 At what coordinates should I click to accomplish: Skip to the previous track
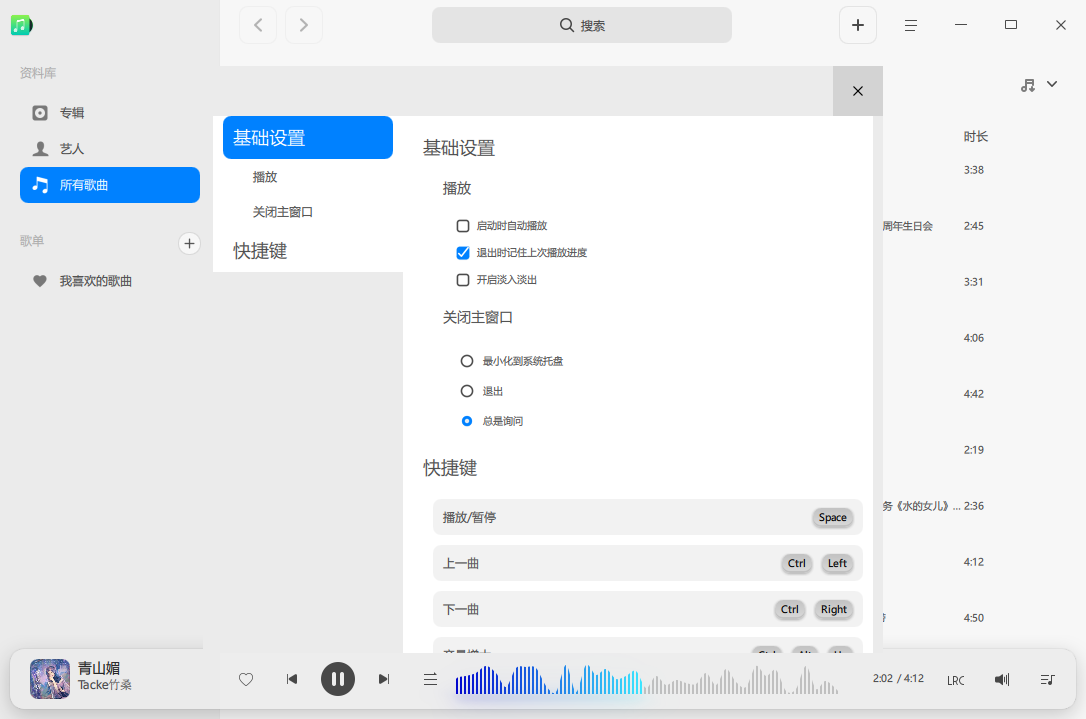(292, 680)
